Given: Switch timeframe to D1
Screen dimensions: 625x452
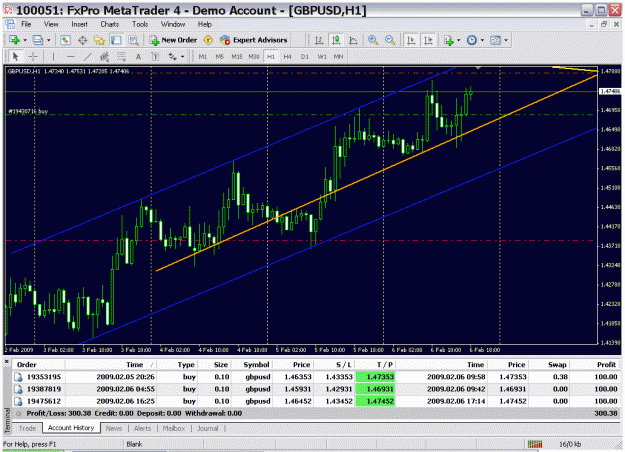Looking at the screenshot, I should click(305, 57).
